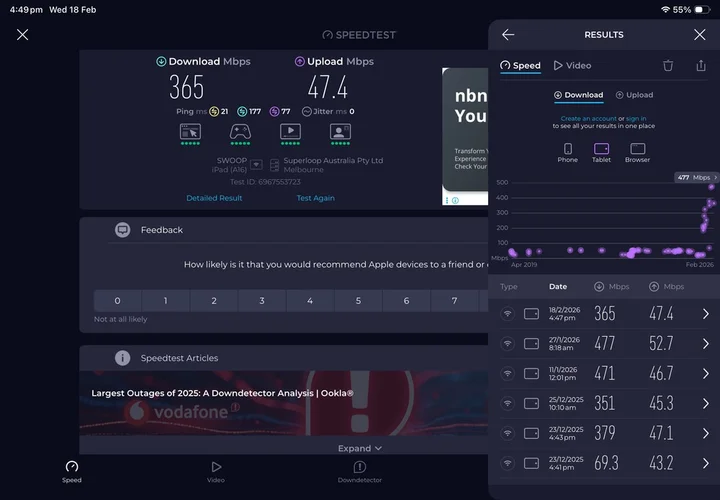Image resolution: width=720 pixels, height=500 pixels.
Task: Click the trash icon in Results panel
Action: click(668, 66)
